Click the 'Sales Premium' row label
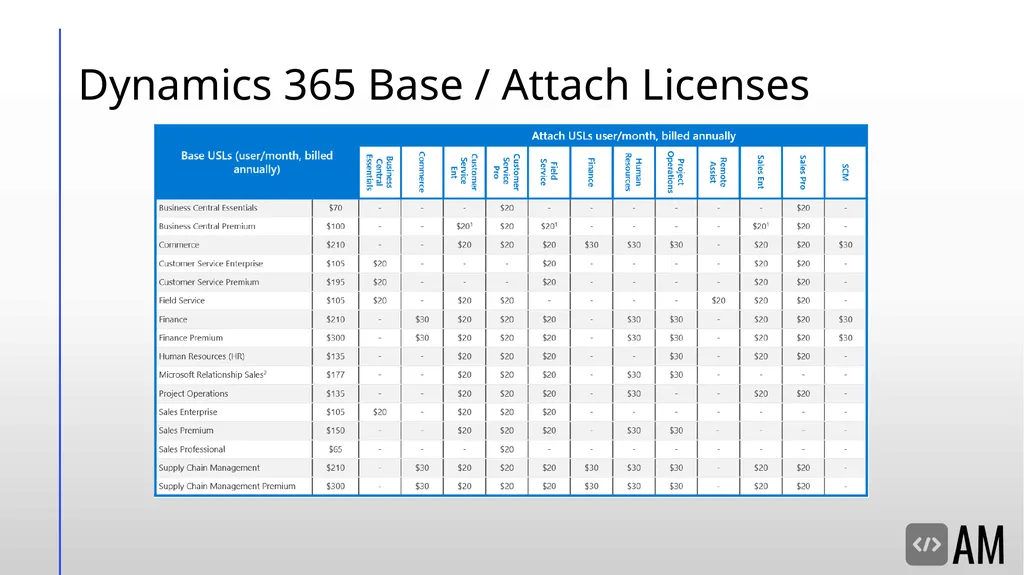 pos(186,431)
